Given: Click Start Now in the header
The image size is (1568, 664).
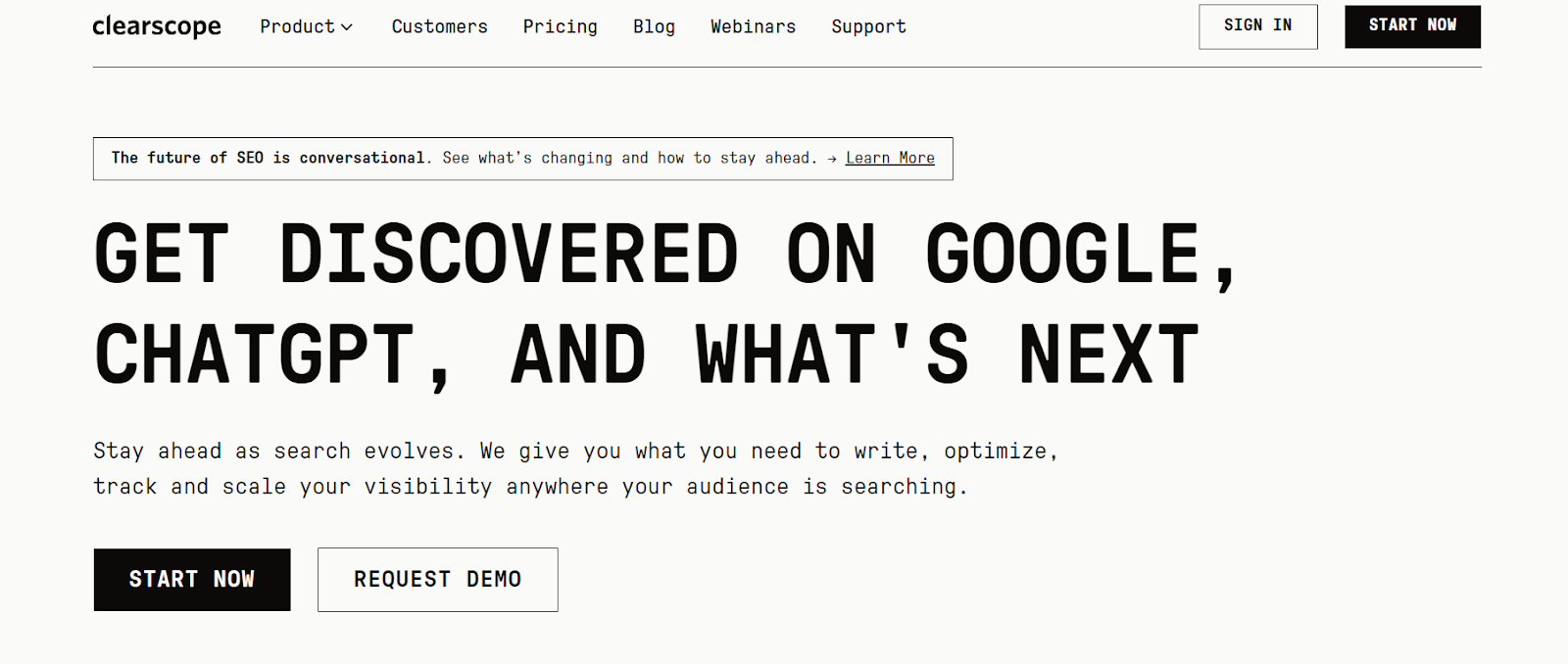Looking at the screenshot, I should tap(1412, 26).
